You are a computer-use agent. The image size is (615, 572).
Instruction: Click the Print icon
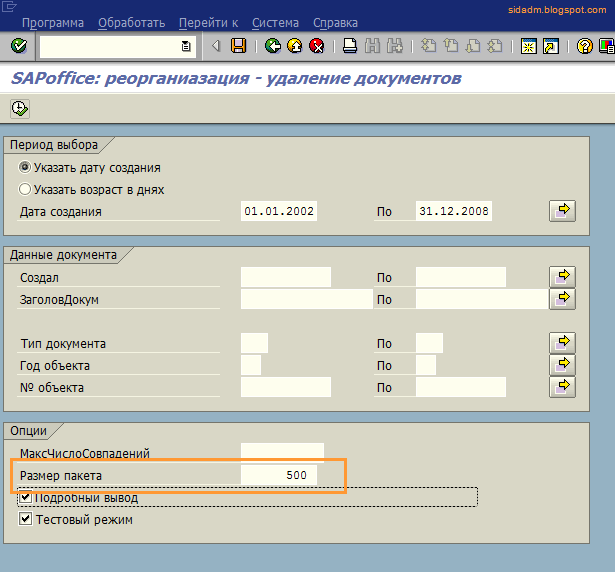tap(350, 46)
